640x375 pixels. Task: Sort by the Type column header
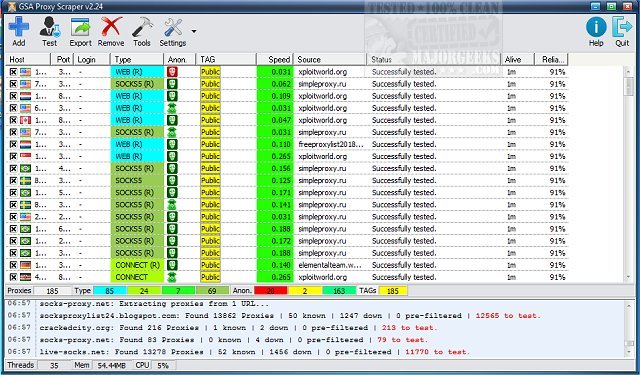[x=137, y=60]
